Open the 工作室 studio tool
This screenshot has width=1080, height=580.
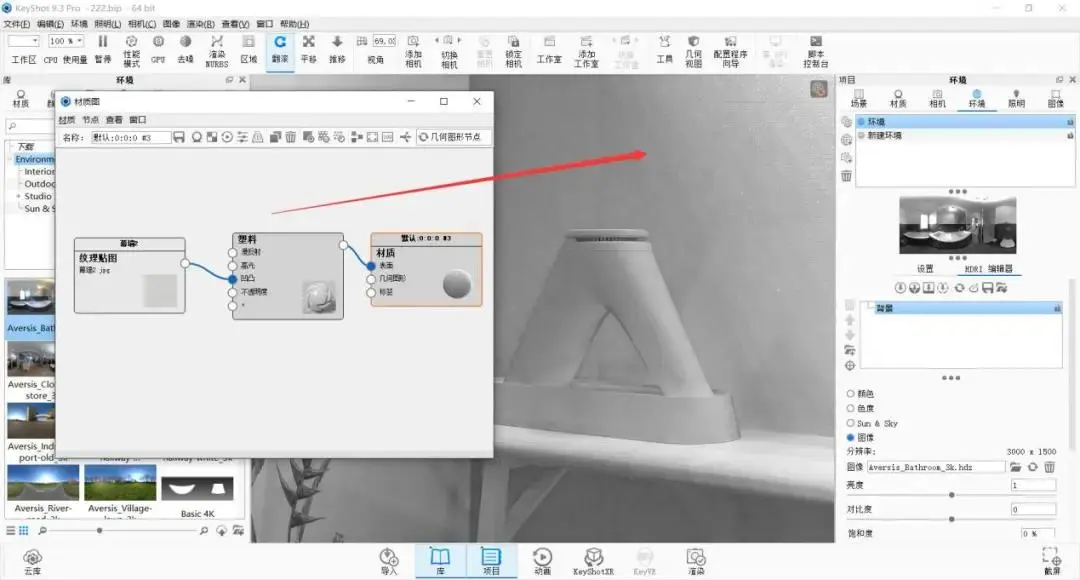click(x=549, y=50)
